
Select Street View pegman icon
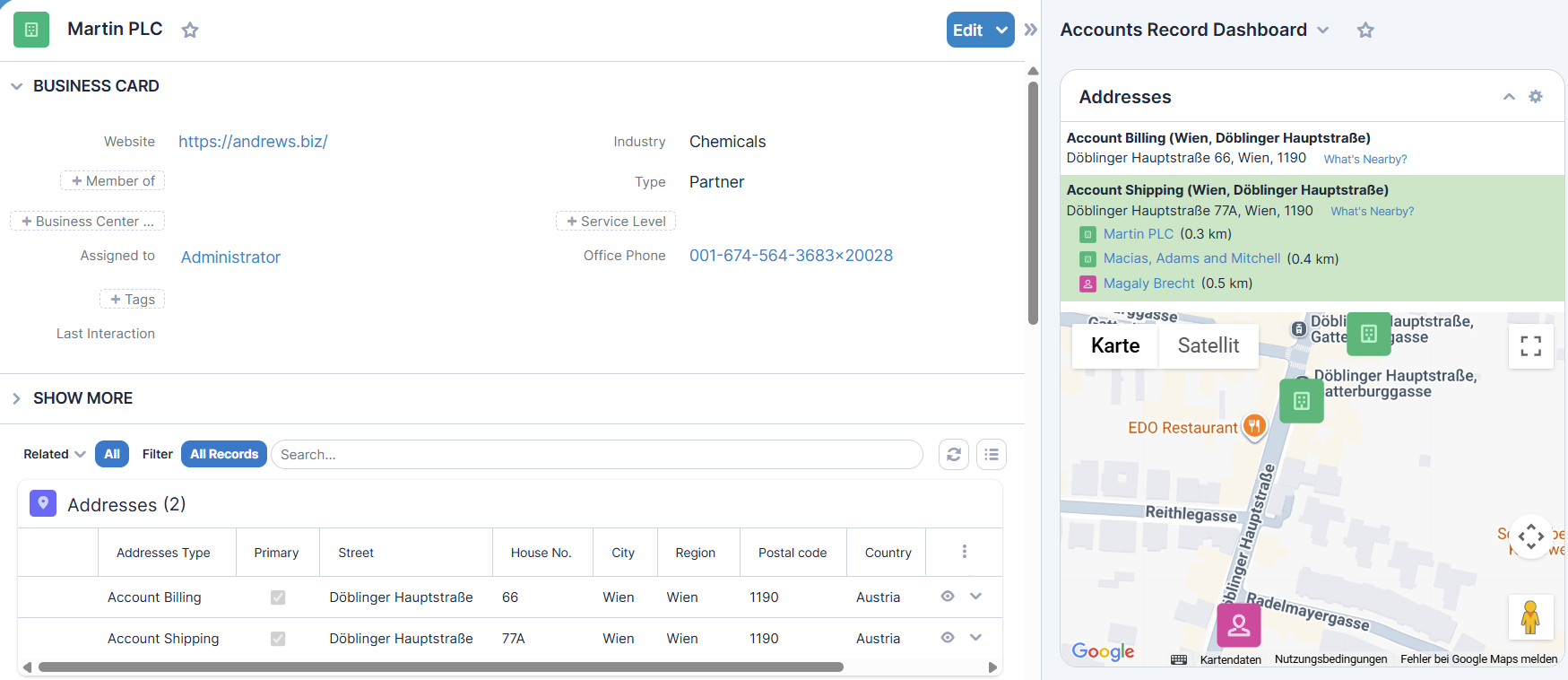click(x=1530, y=617)
